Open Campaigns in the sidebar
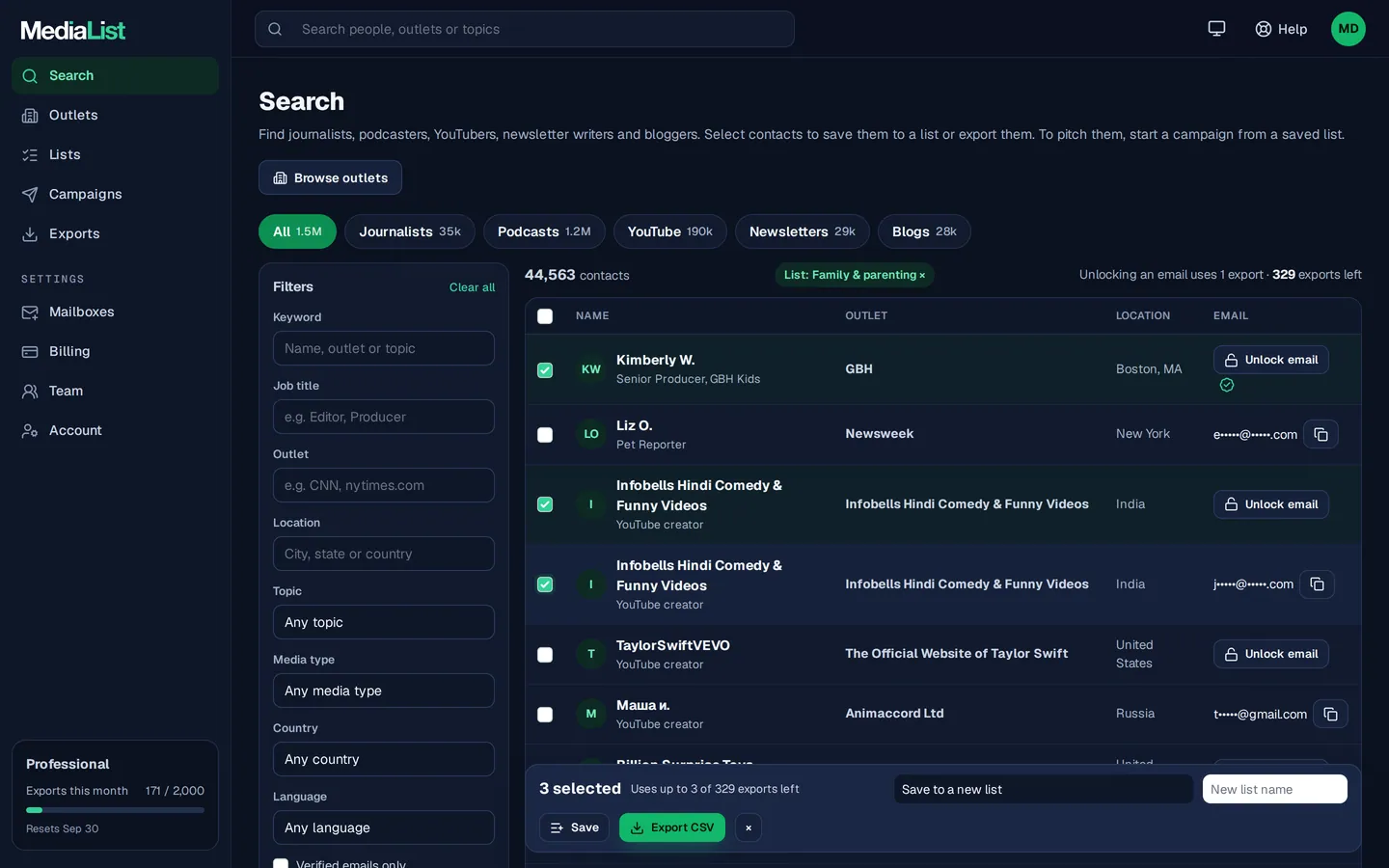 pyautogui.click(x=115, y=194)
